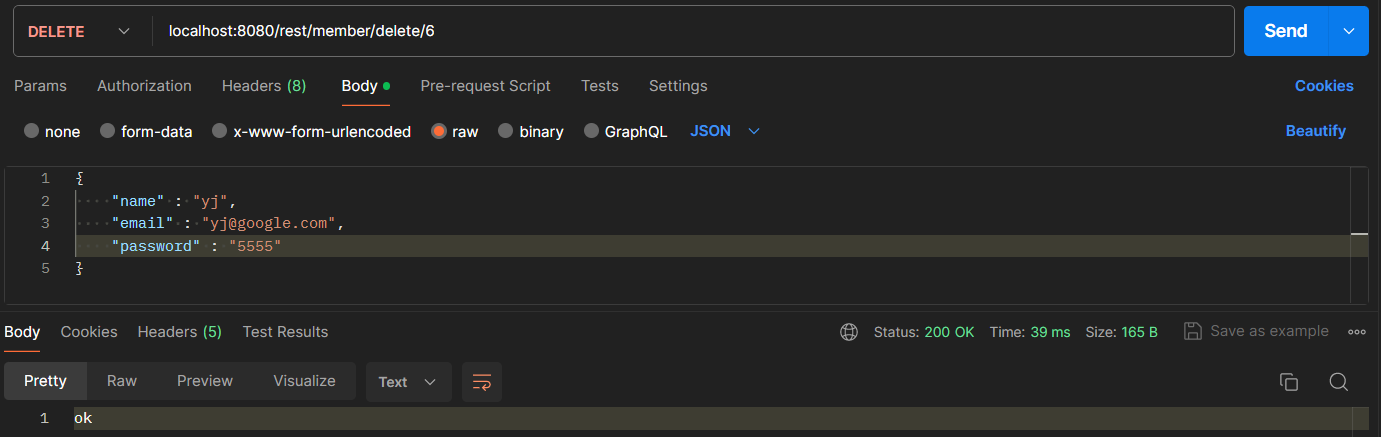Open the JSON body format dropdown
This screenshot has width=1381, height=437.
pyautogui.click(x=725, y=131)
